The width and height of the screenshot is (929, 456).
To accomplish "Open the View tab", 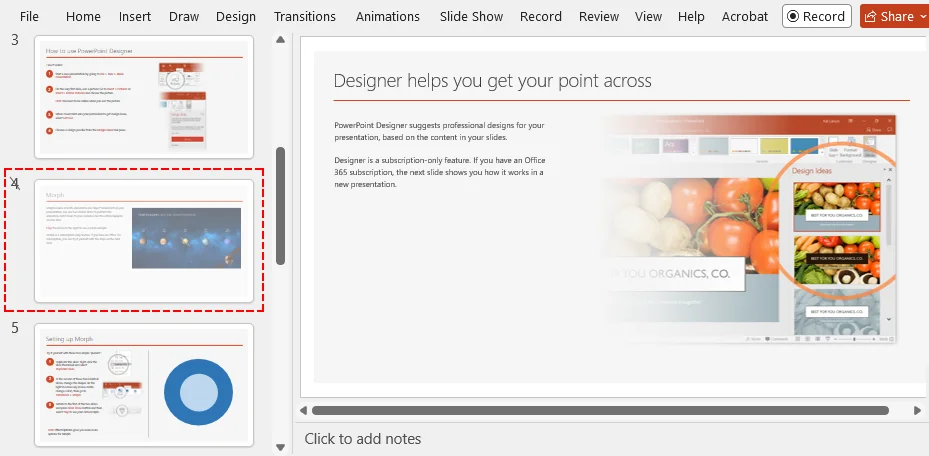I will (x=648, y=17).
